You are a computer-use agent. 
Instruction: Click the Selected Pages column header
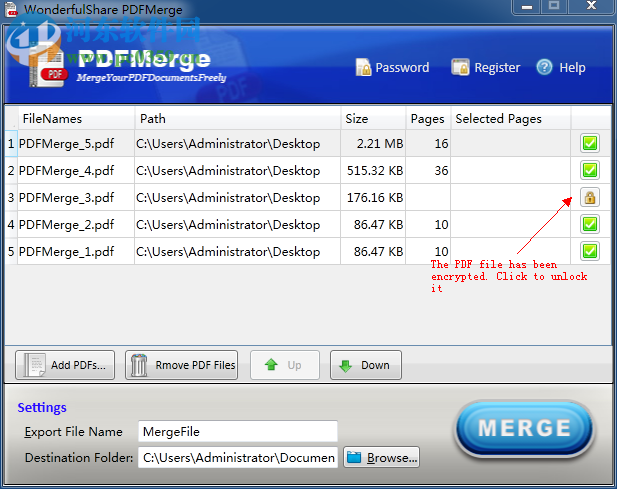(511, 118)
